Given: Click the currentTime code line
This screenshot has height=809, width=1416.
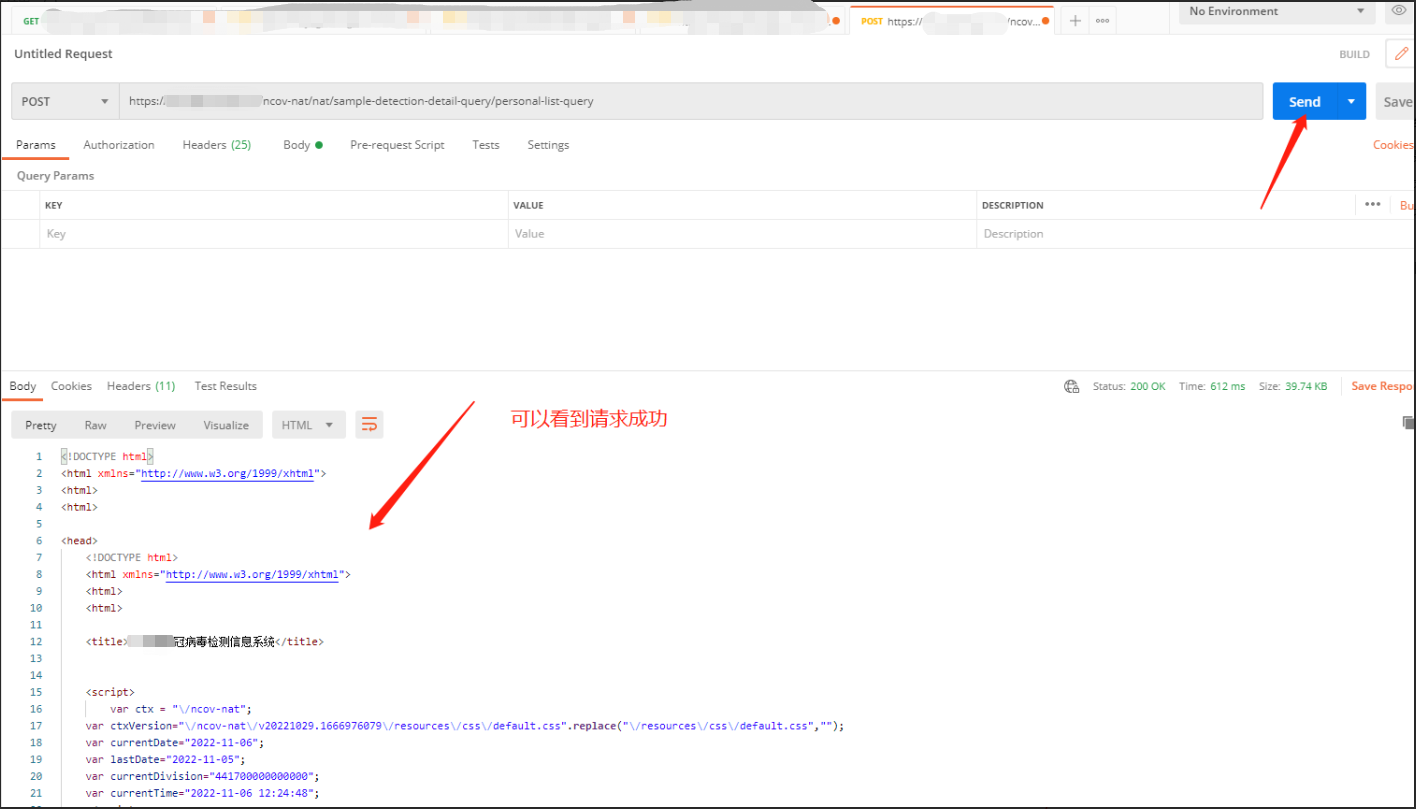Looking at the screenshot, I should coord(203,793).
